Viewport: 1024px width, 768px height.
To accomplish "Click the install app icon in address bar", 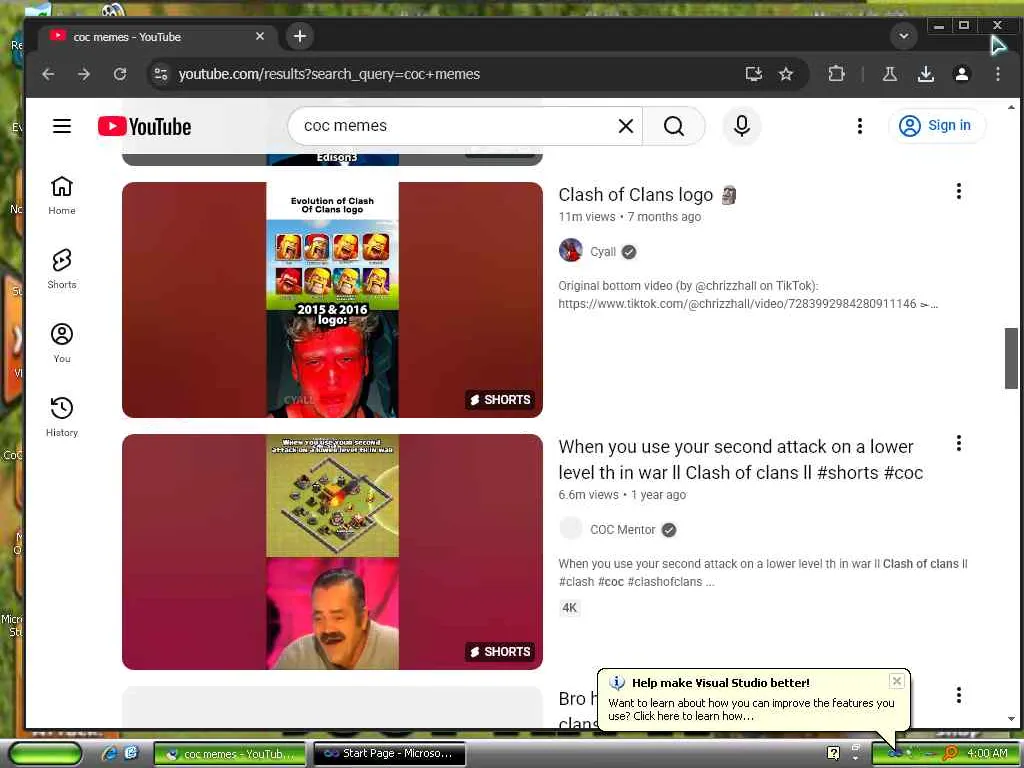I will (754, 74).
